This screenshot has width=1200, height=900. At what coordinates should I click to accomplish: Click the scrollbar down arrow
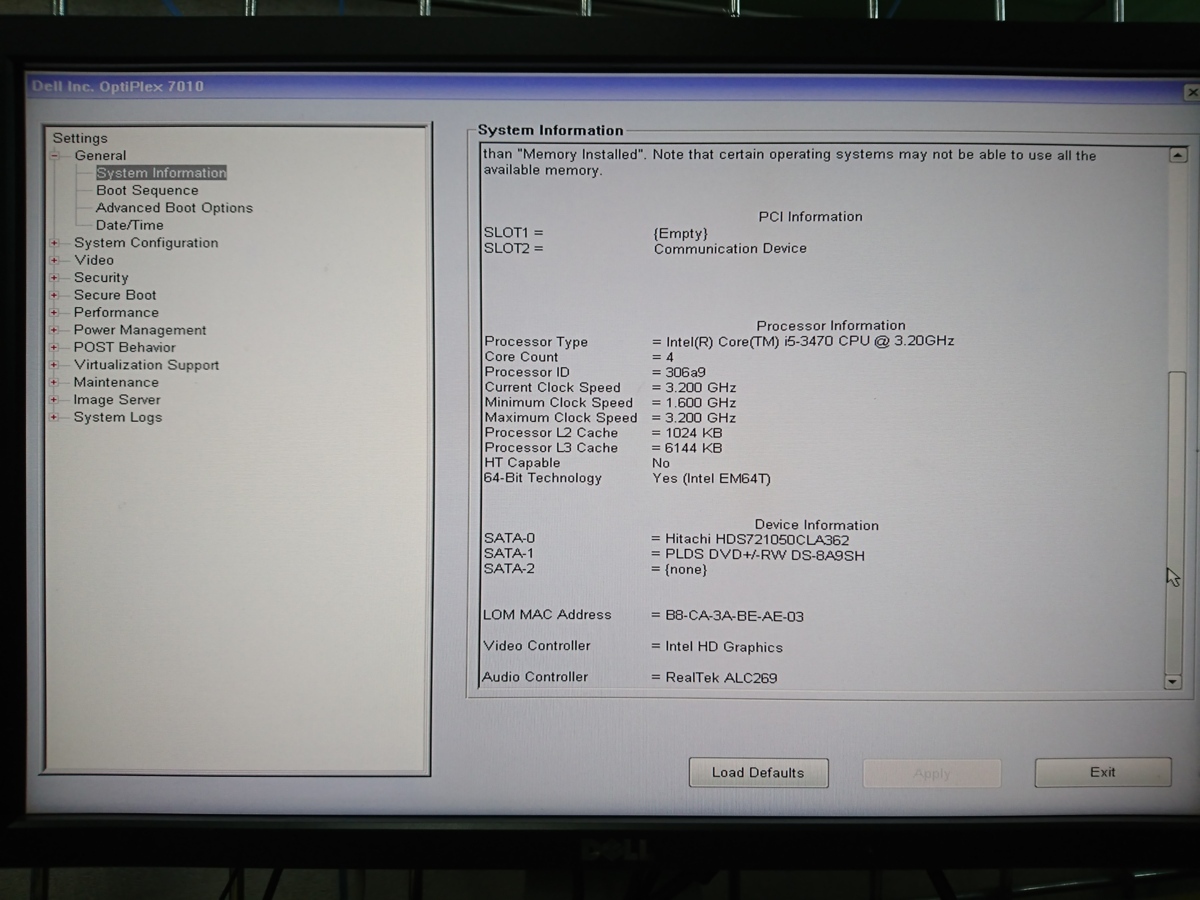click(x=1174, y=681)
